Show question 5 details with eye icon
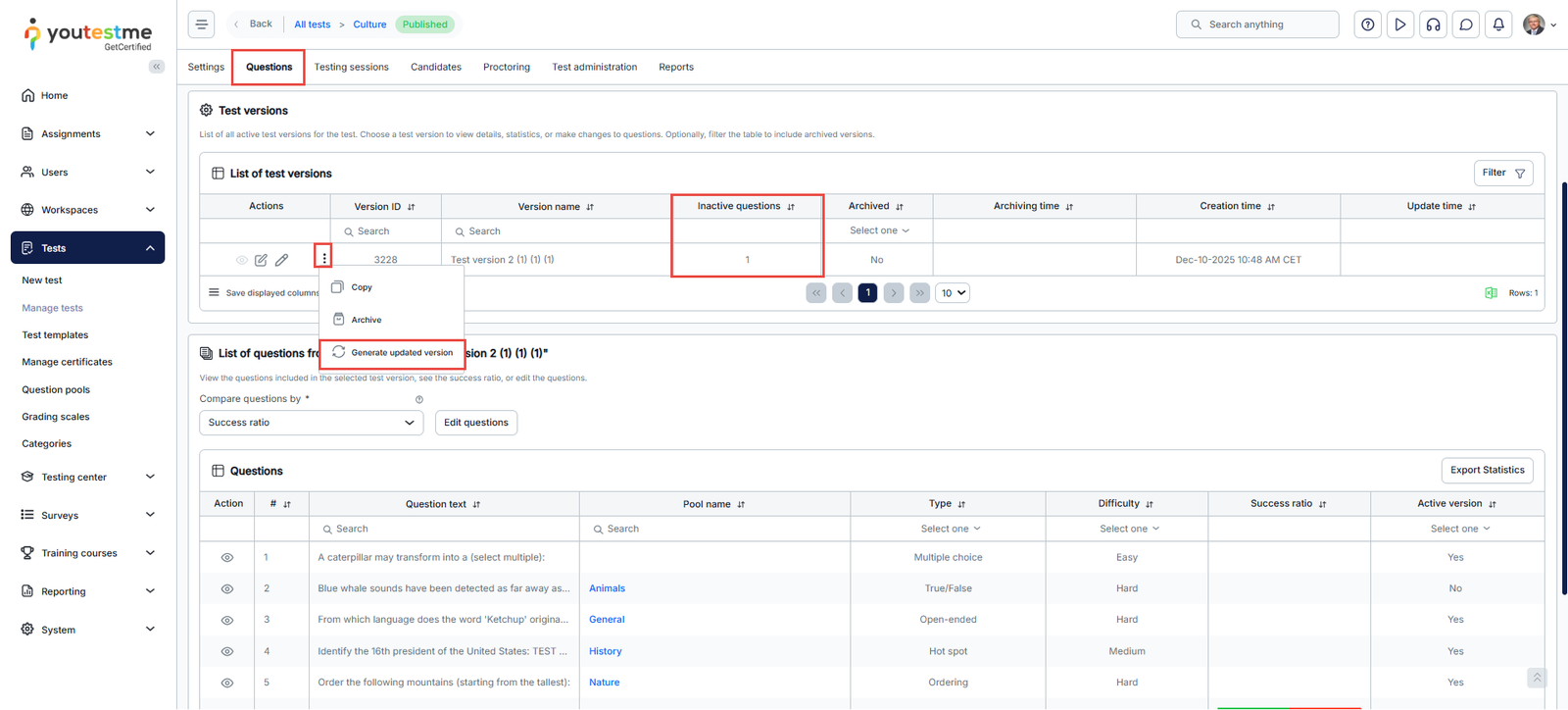 [x=227, y=683]
